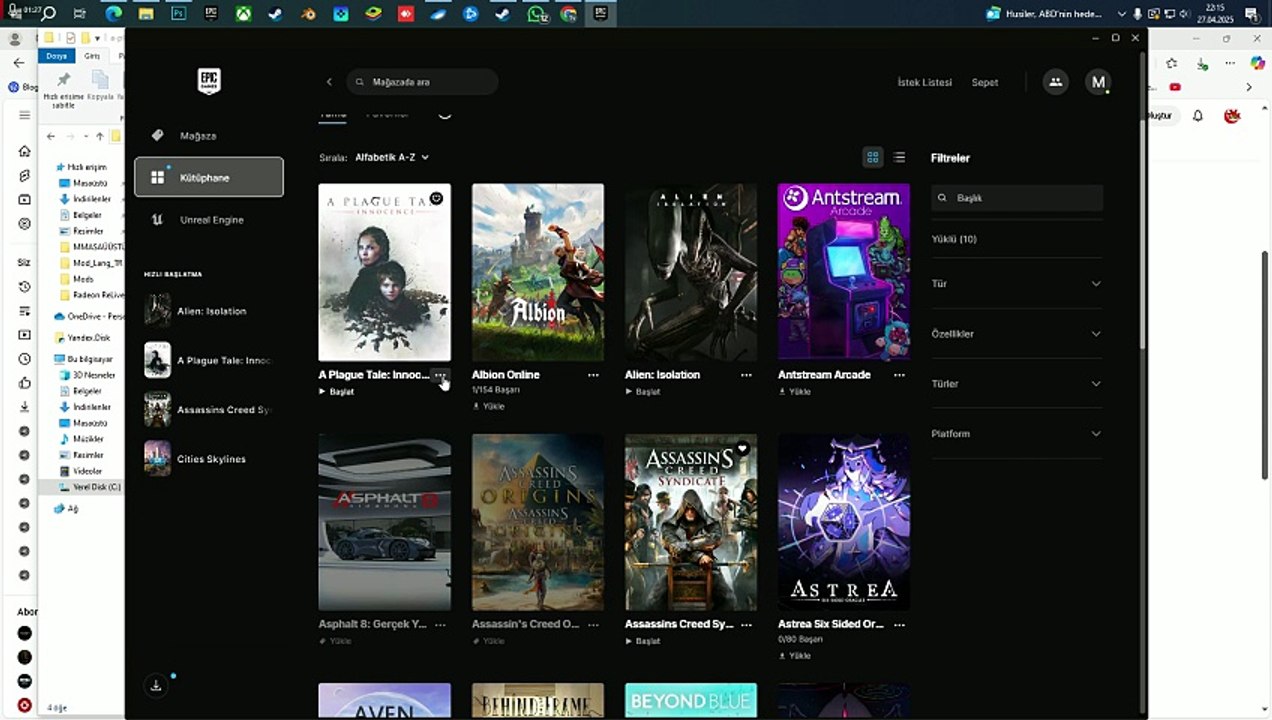
Task: Open three-dot menu for Alien: Isolation
Action: [746, 375]
